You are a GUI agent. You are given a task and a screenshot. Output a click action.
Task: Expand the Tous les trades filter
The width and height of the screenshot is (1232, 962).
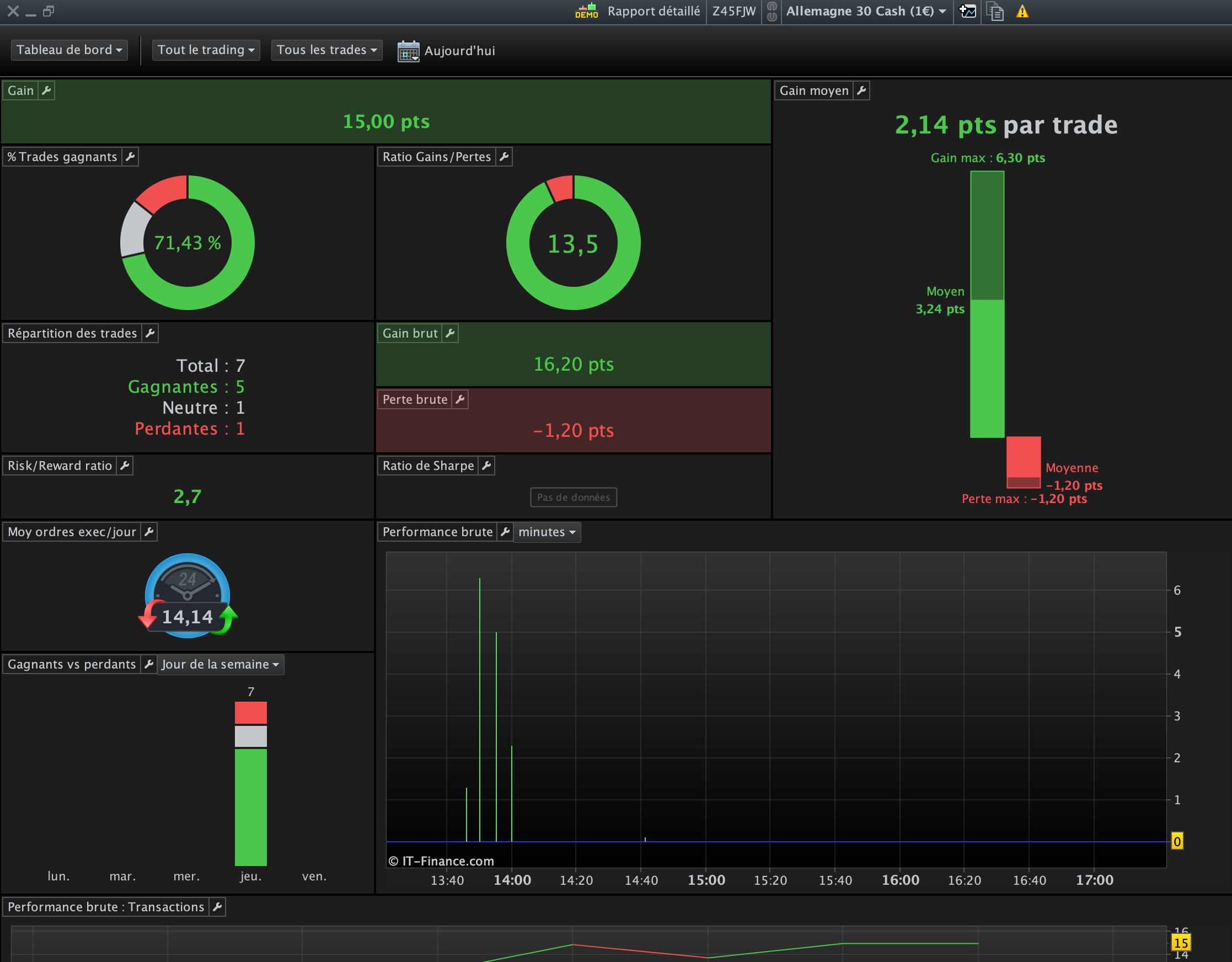(326, 50)
